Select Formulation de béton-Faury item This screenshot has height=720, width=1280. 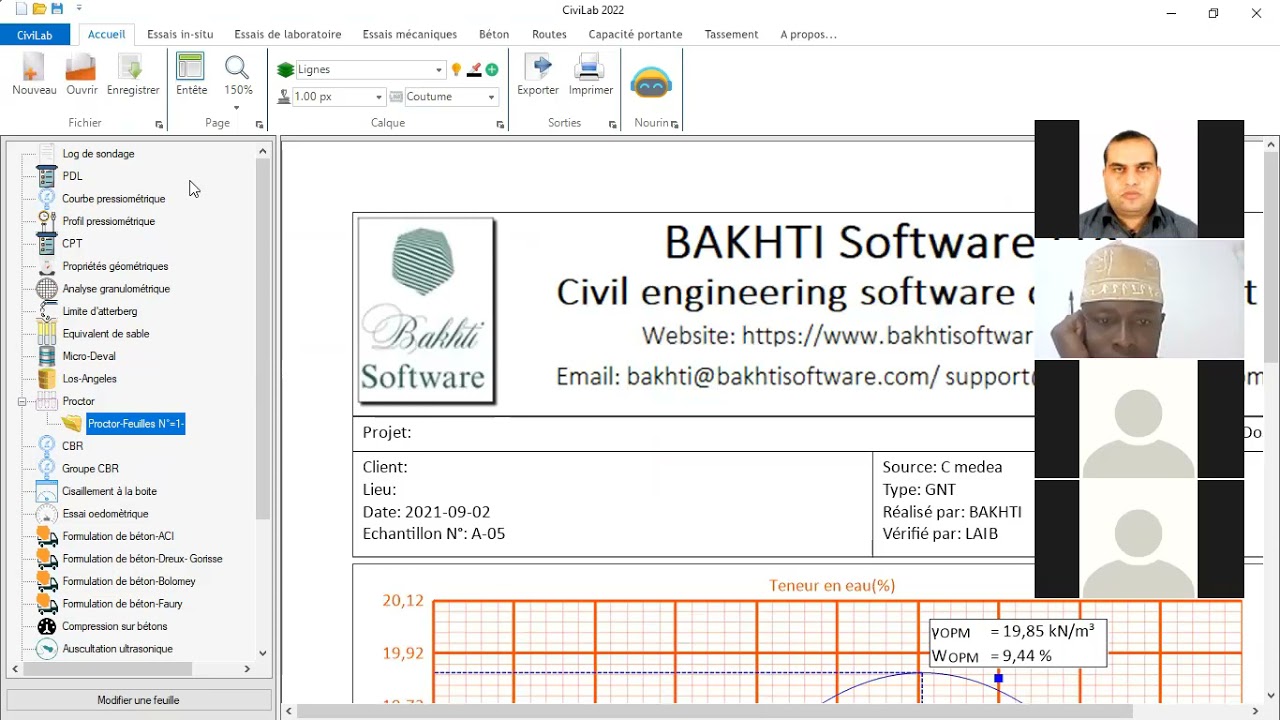click(123, 604)
